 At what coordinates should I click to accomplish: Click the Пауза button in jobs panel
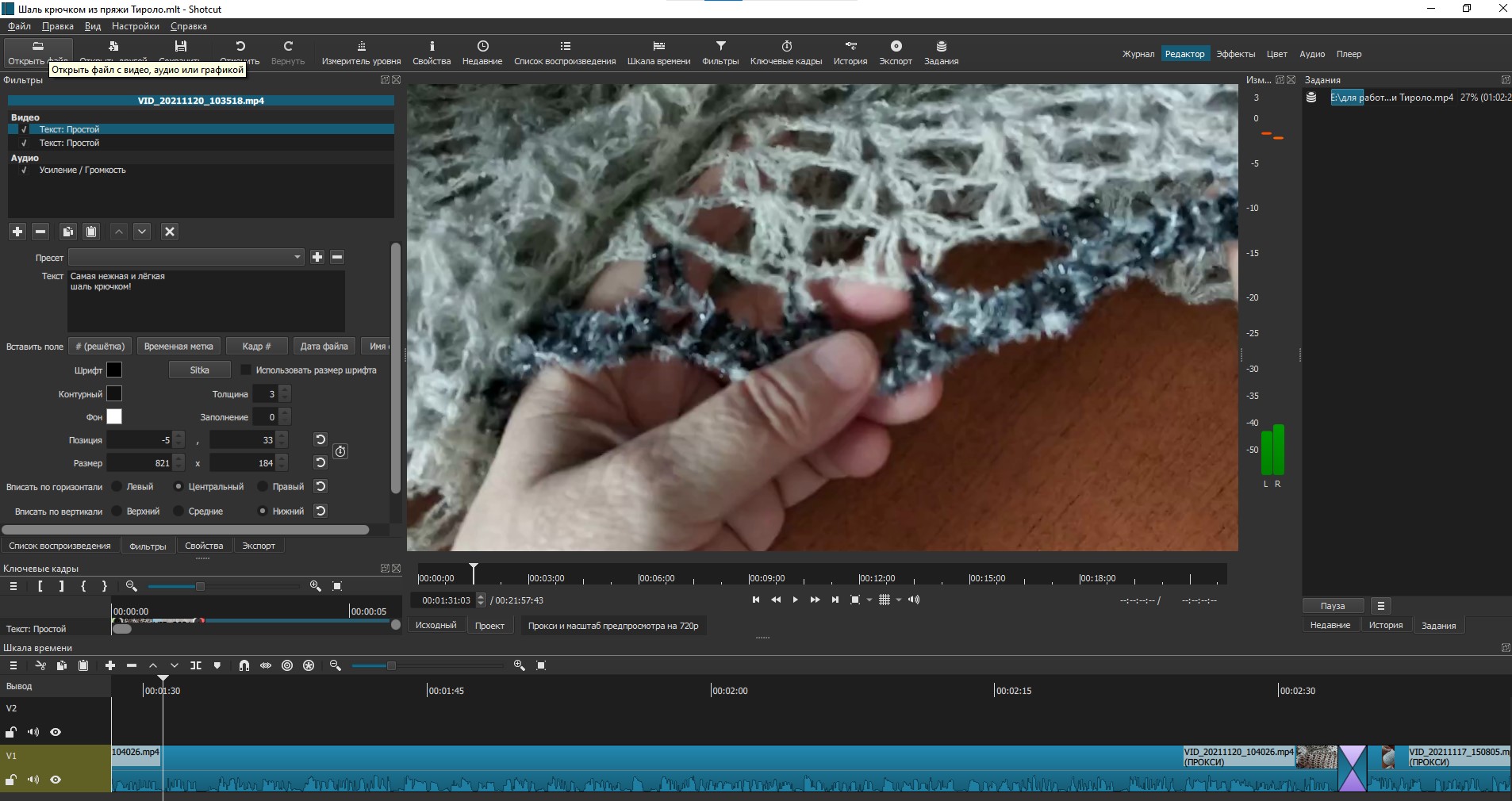pyautogui.click(x=1333, y=606)
